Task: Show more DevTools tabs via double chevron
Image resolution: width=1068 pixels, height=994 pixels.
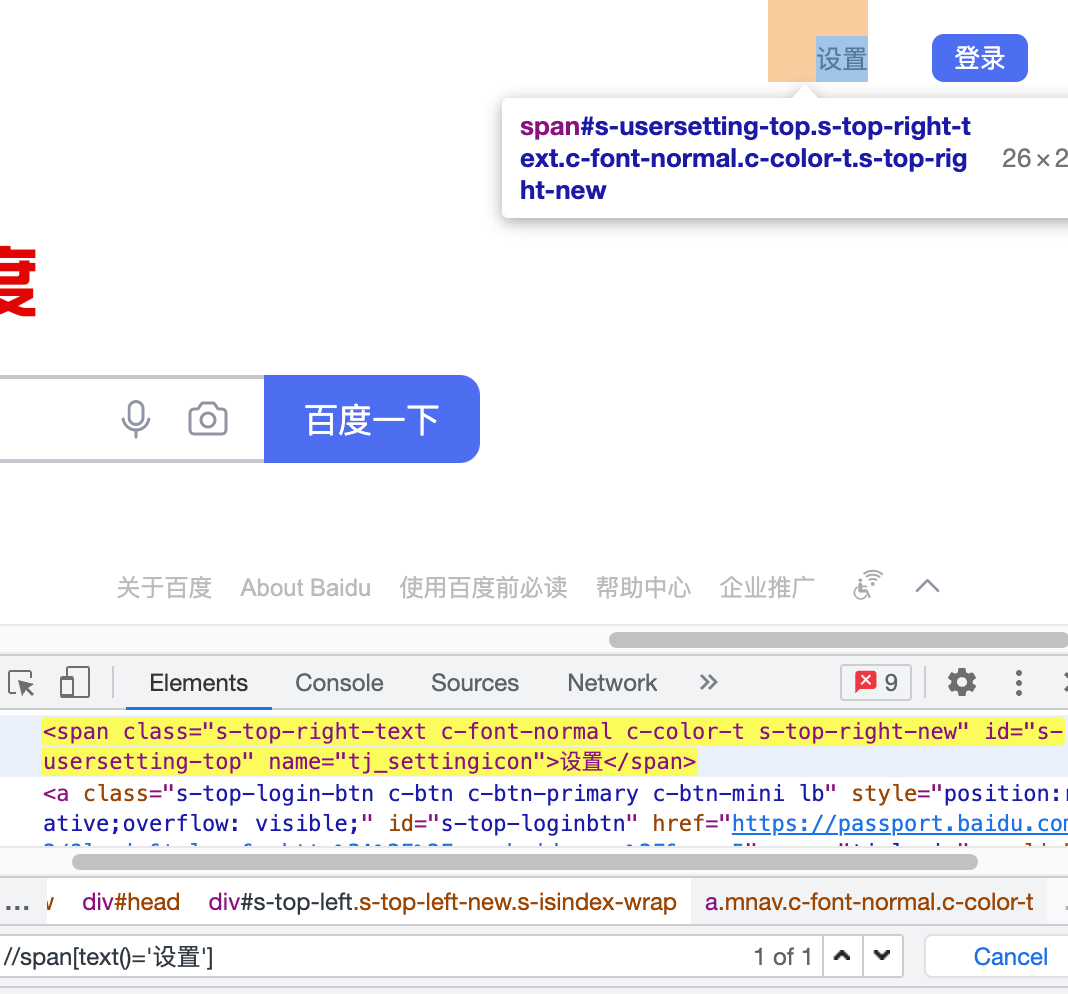Action: [708, 683]
